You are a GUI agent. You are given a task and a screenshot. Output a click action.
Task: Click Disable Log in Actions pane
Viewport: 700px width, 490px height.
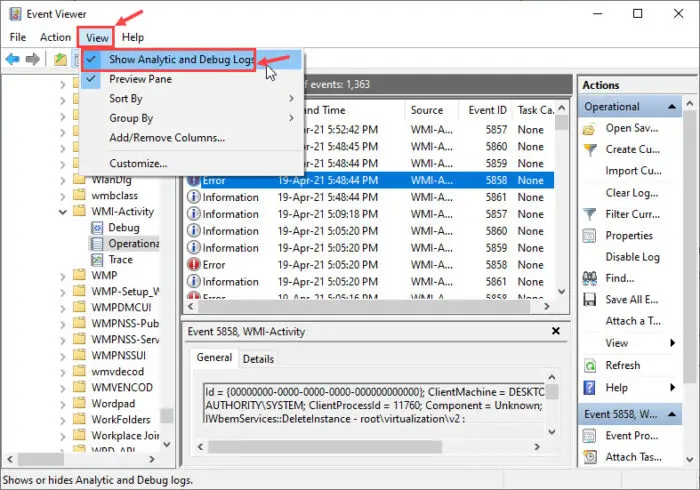tap(632, 257)
